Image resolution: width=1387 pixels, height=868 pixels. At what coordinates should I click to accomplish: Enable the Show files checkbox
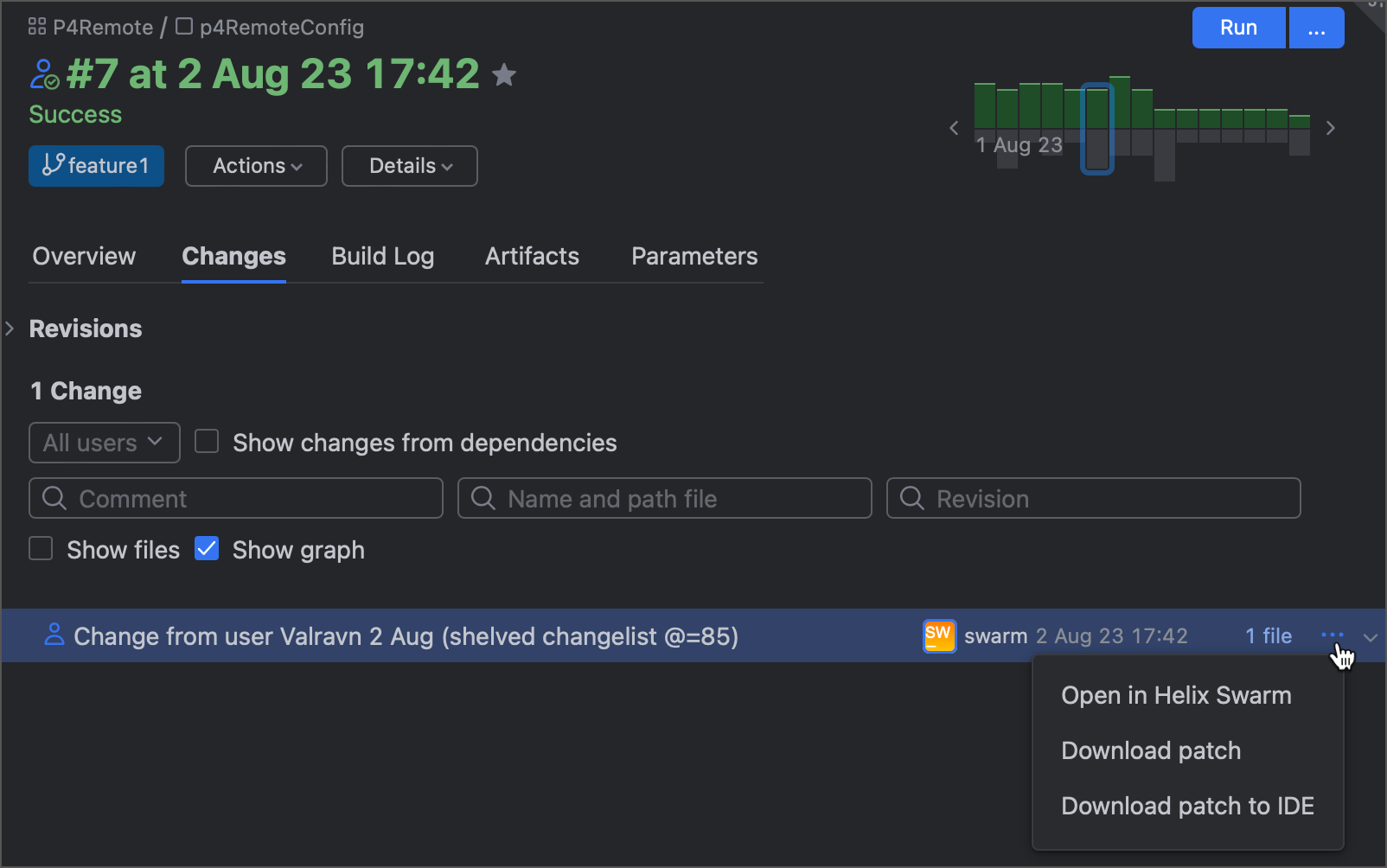[41, 549]
